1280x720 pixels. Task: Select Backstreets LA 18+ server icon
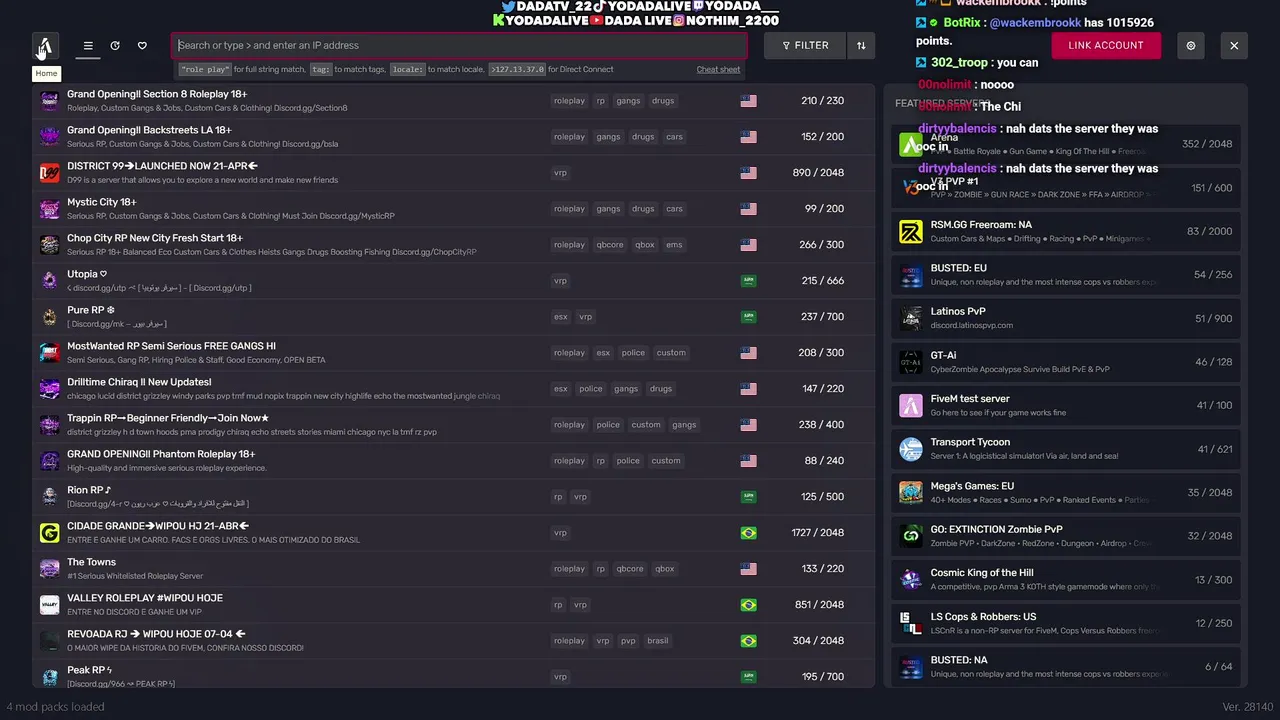coord(49,137)
